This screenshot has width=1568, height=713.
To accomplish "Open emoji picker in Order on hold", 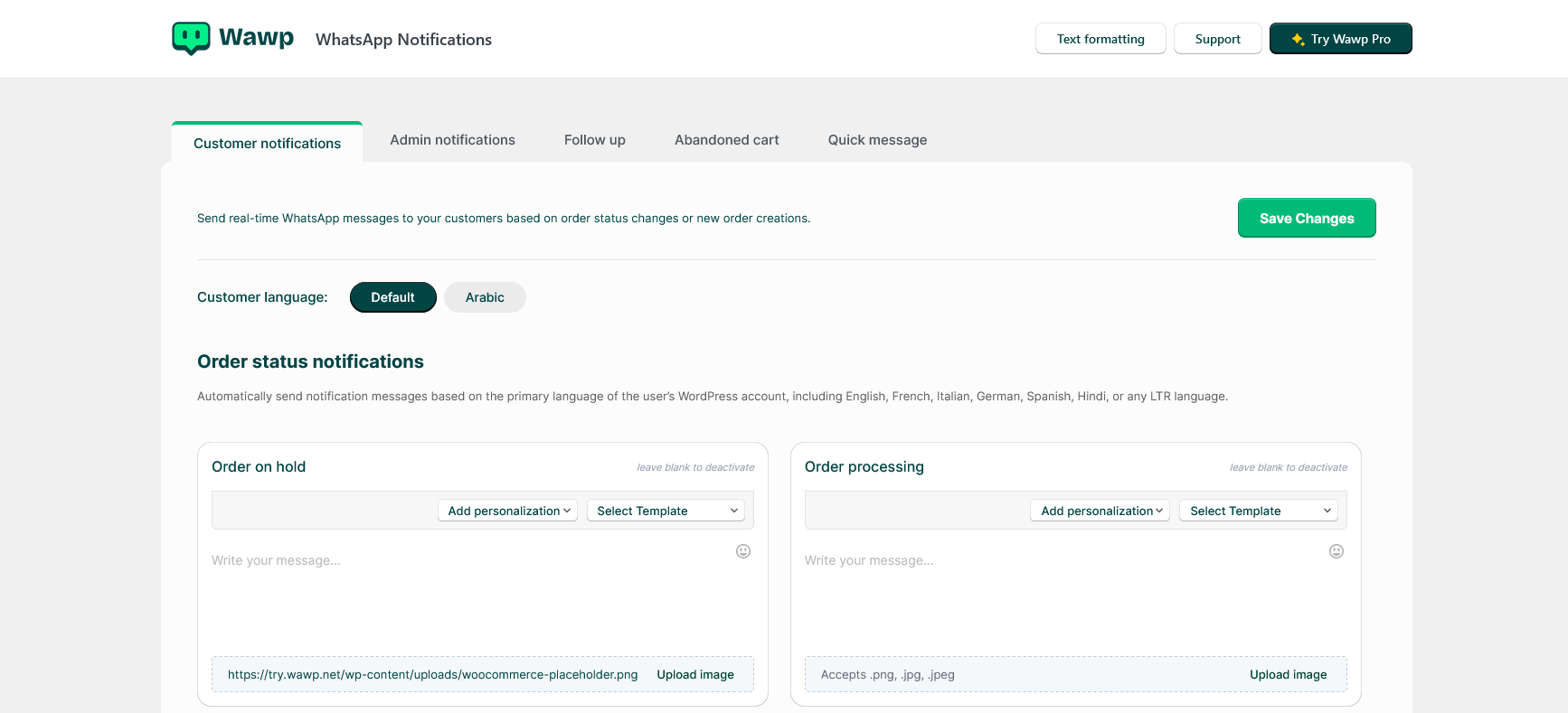I will point(743,551).
